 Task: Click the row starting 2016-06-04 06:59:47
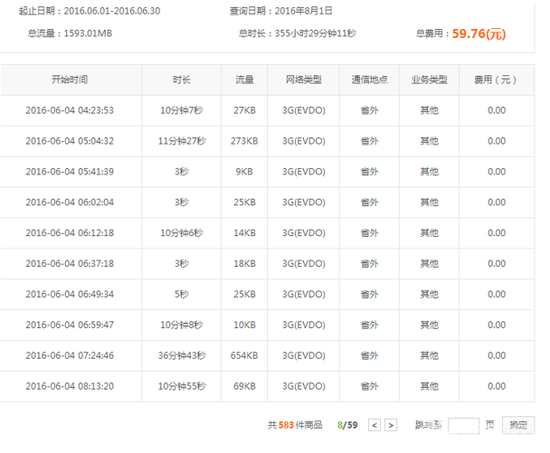click(267, 325)
